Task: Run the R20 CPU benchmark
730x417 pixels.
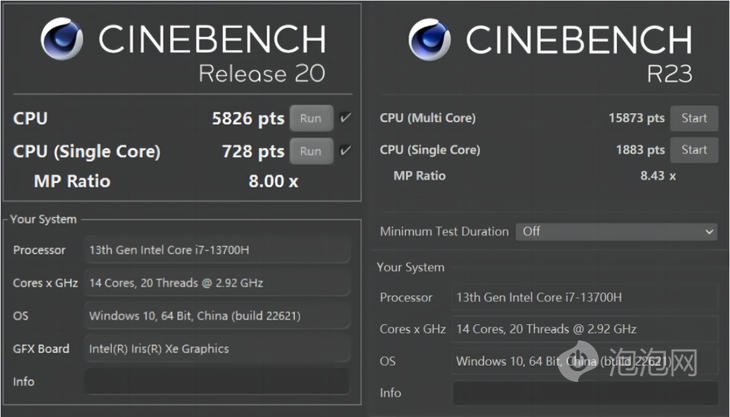Action: (x=311, y=118)
